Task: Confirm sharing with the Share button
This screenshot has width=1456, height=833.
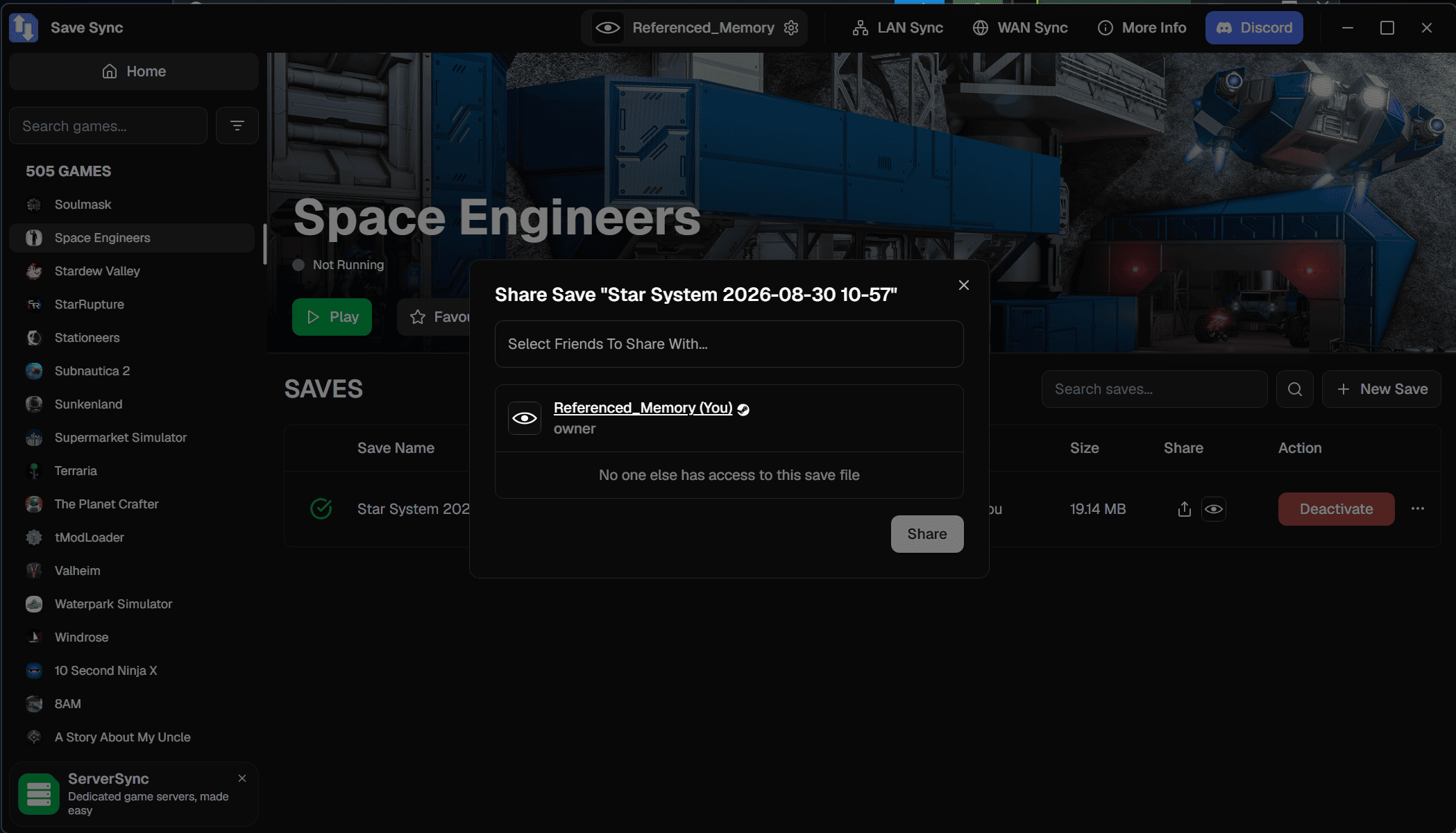Action: click(927, 534)
